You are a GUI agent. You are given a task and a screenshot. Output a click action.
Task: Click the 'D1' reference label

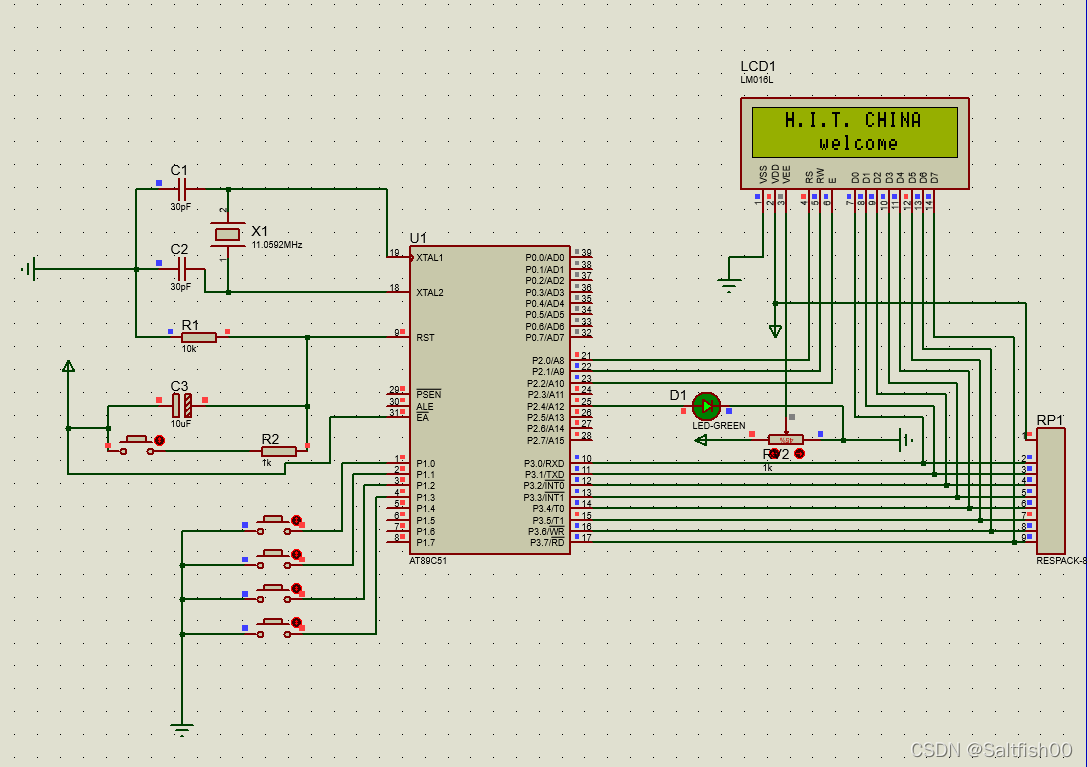(x=678, y=395)
